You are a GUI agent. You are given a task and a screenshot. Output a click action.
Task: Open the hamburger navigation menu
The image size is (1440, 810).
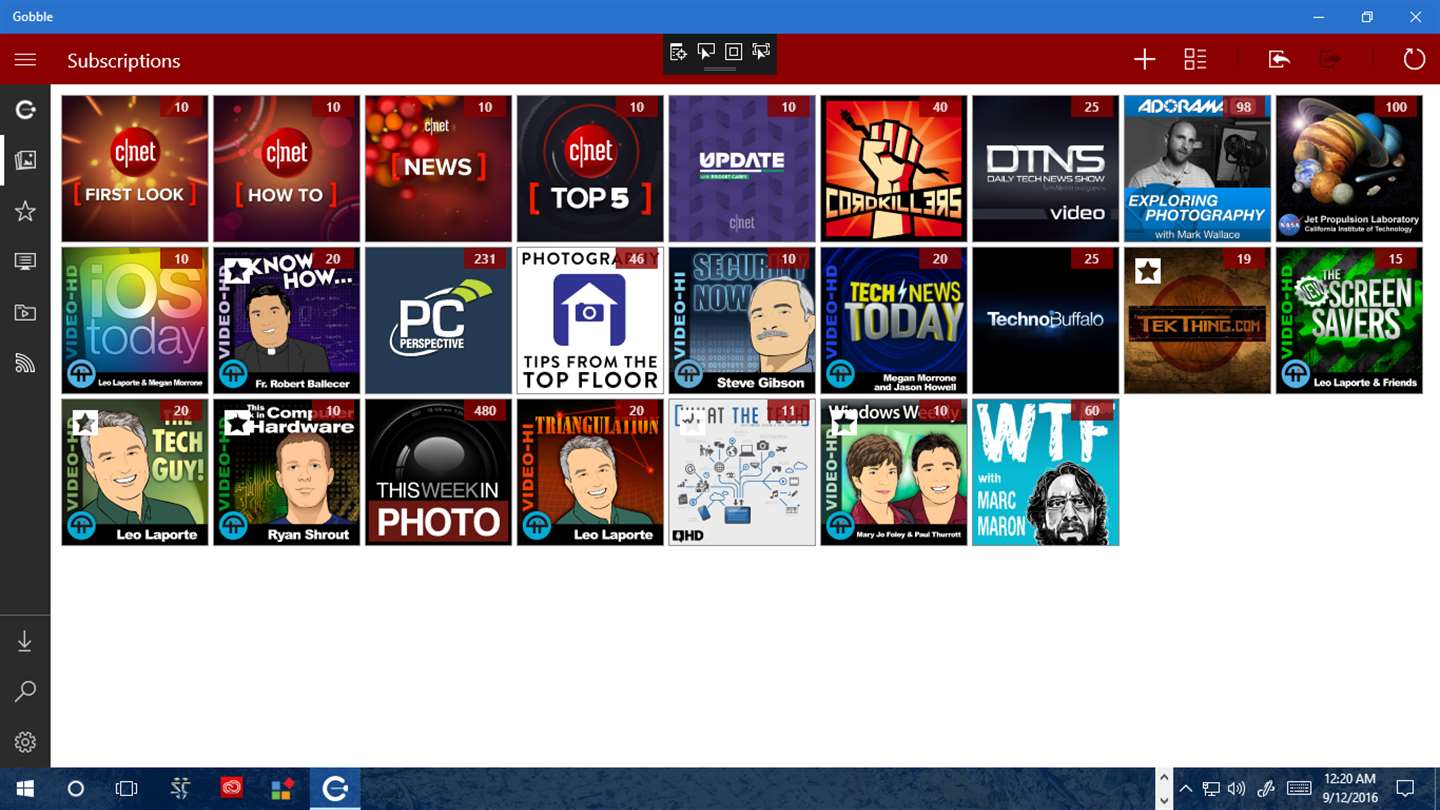click(x=25, y=60)
